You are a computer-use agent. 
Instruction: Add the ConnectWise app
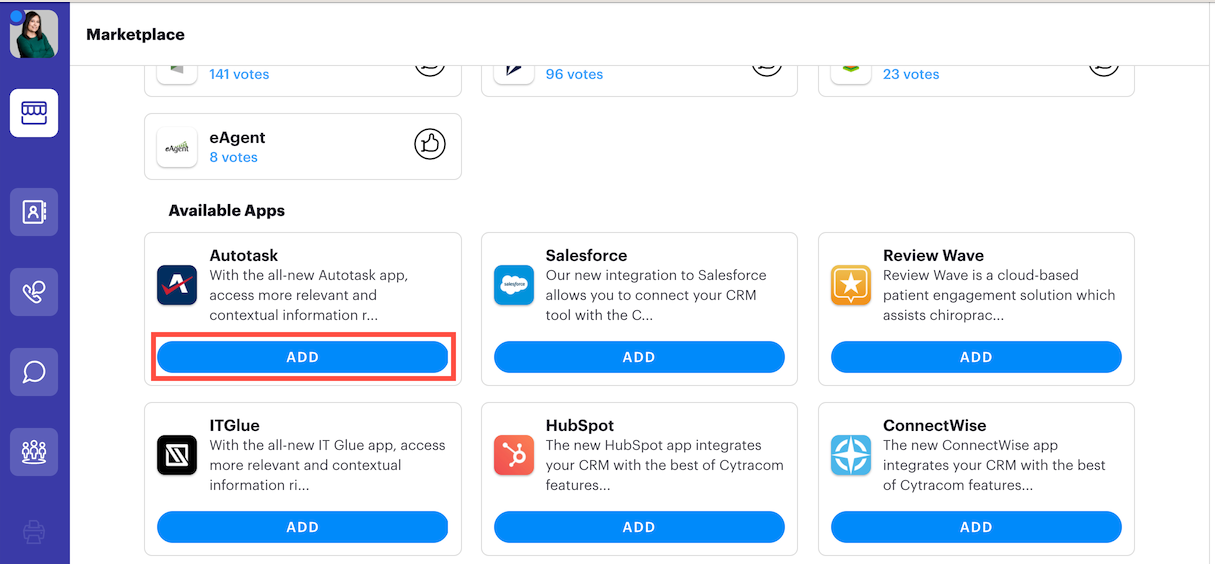pyautogui.click(x=976, y=527)
